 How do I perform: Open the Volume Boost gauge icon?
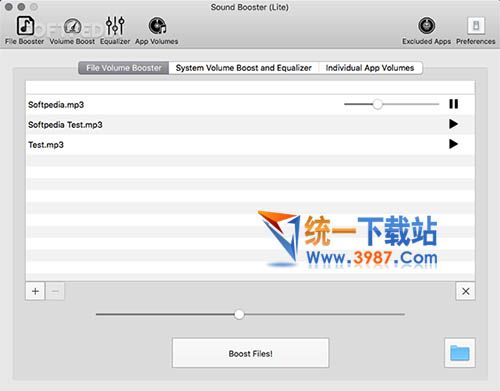click(x=72, y=26)
